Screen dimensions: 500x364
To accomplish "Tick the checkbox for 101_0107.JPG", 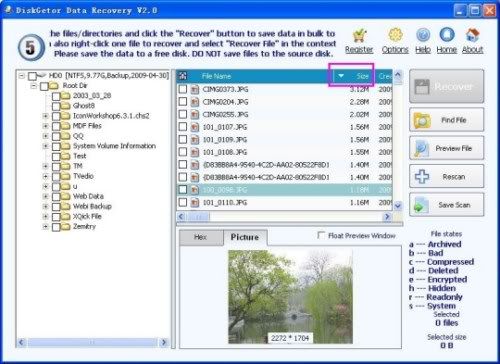I will pos(183,127).
